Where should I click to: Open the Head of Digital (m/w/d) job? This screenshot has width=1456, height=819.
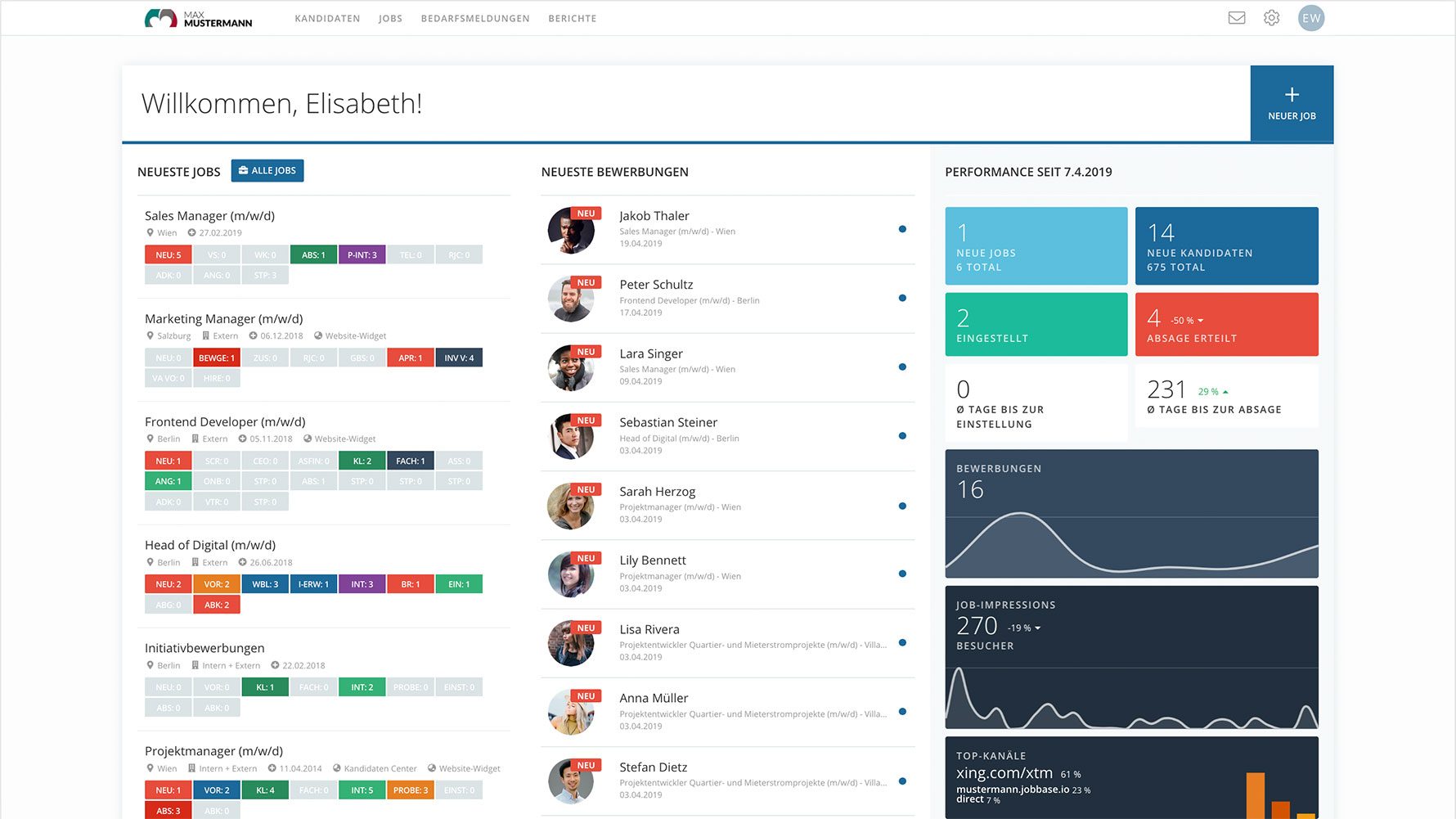(210, 545)
